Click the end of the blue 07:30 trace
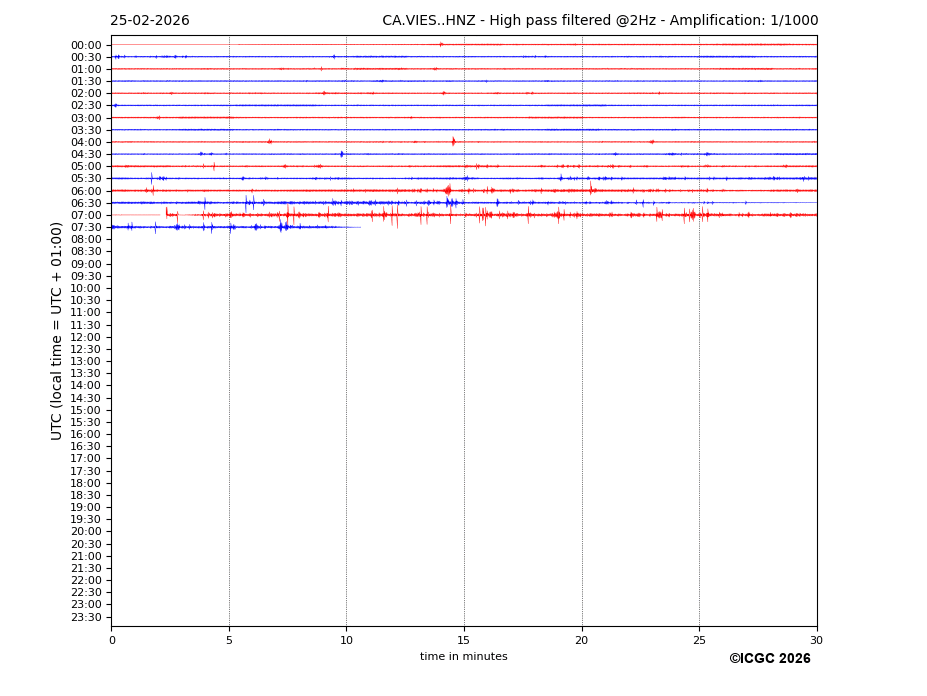Screen dimensions: 927x696 360,227
